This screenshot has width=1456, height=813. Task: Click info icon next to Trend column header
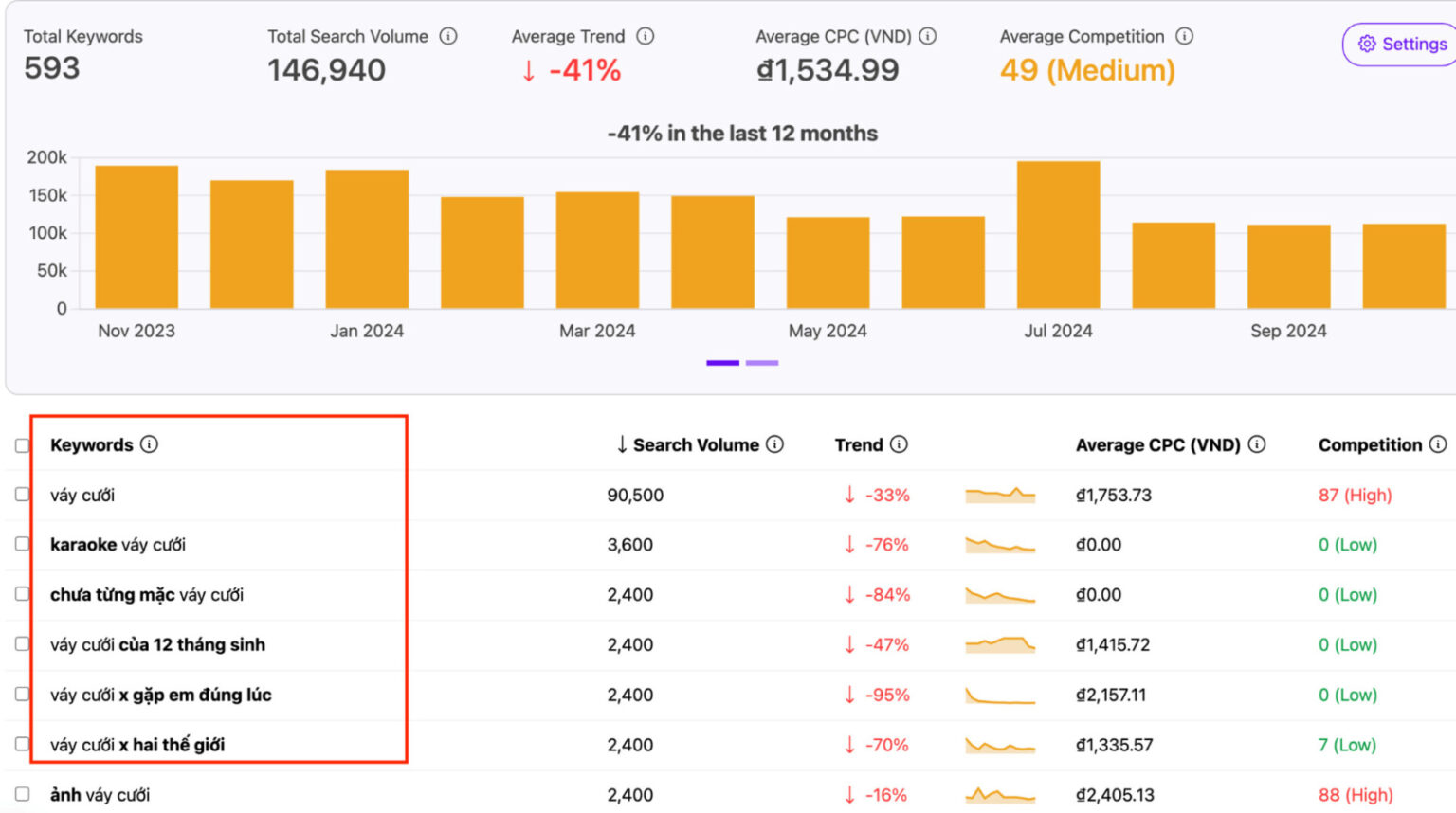pyautogui.click(x=899, y=444)
